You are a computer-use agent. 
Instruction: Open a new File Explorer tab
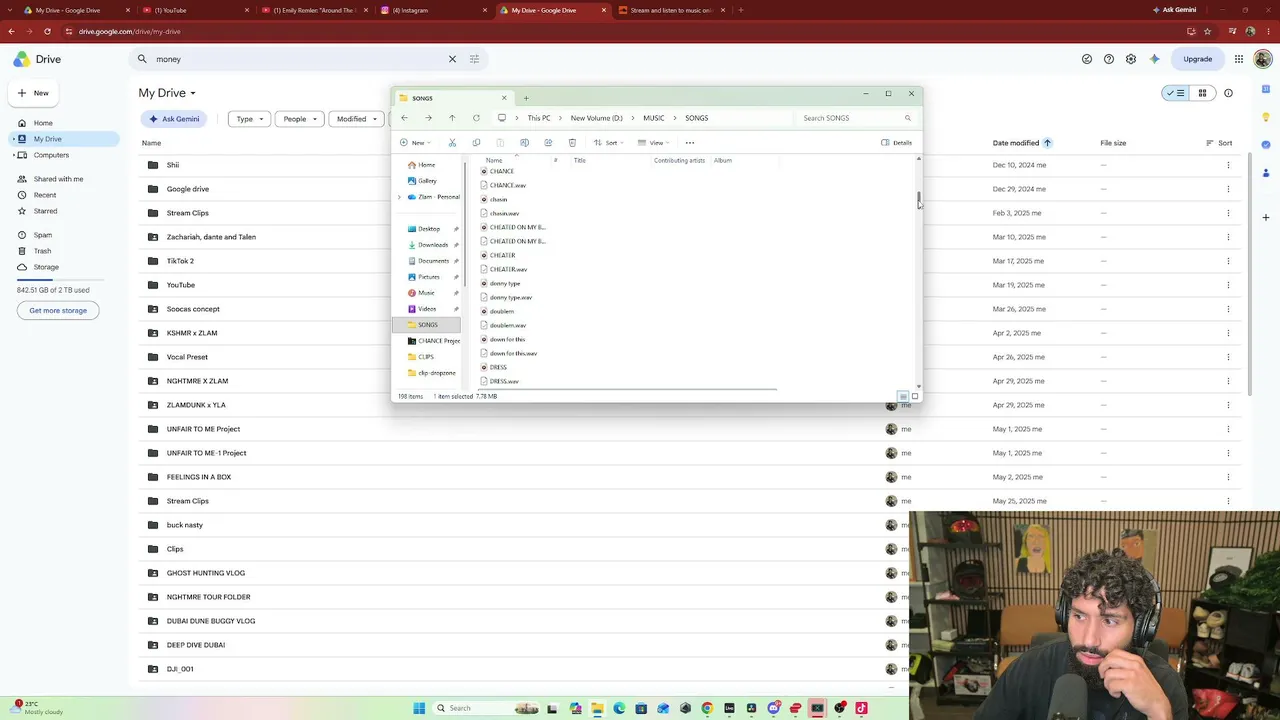click(x=526, y=98)
